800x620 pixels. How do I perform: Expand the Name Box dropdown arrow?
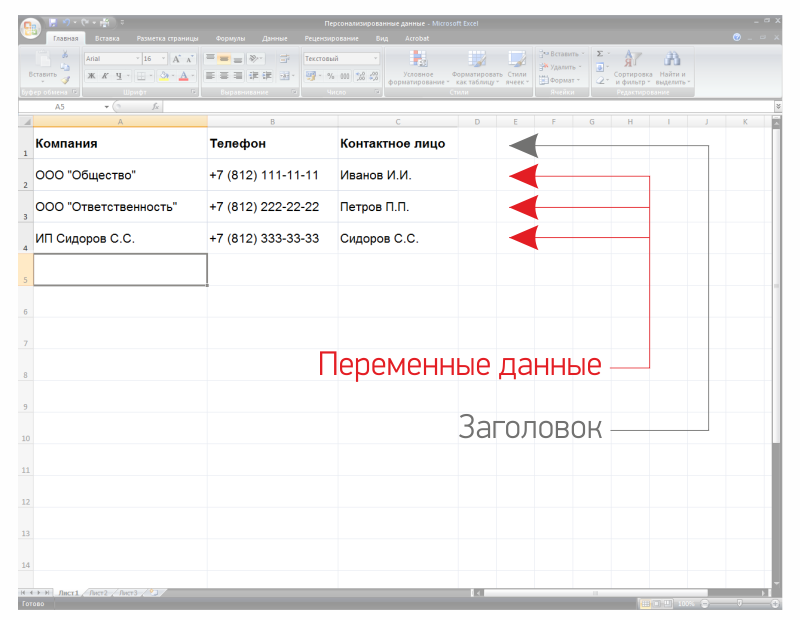tap(107, 107)
